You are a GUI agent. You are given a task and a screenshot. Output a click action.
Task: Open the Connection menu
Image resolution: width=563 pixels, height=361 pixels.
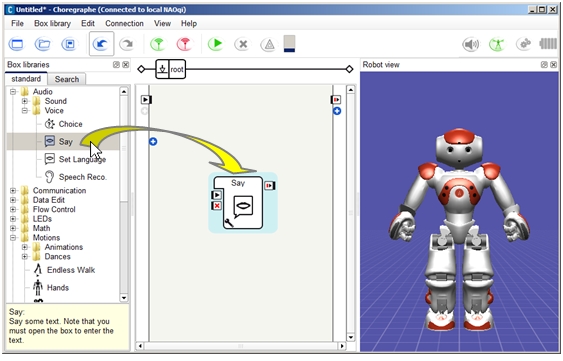tap(124, 23)
